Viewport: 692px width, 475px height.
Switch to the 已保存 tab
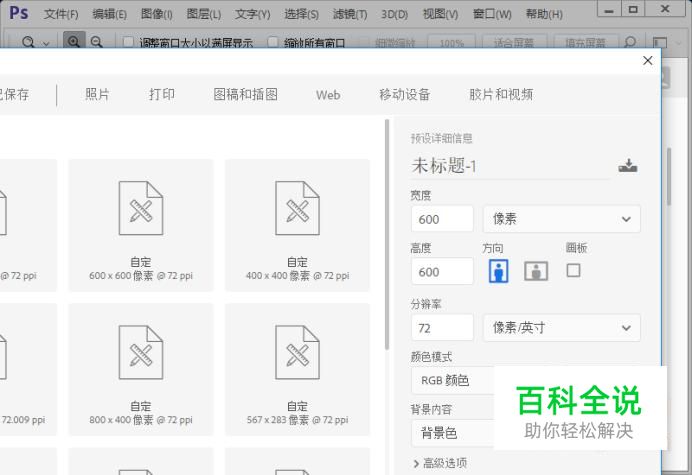[x=14, y=94]
